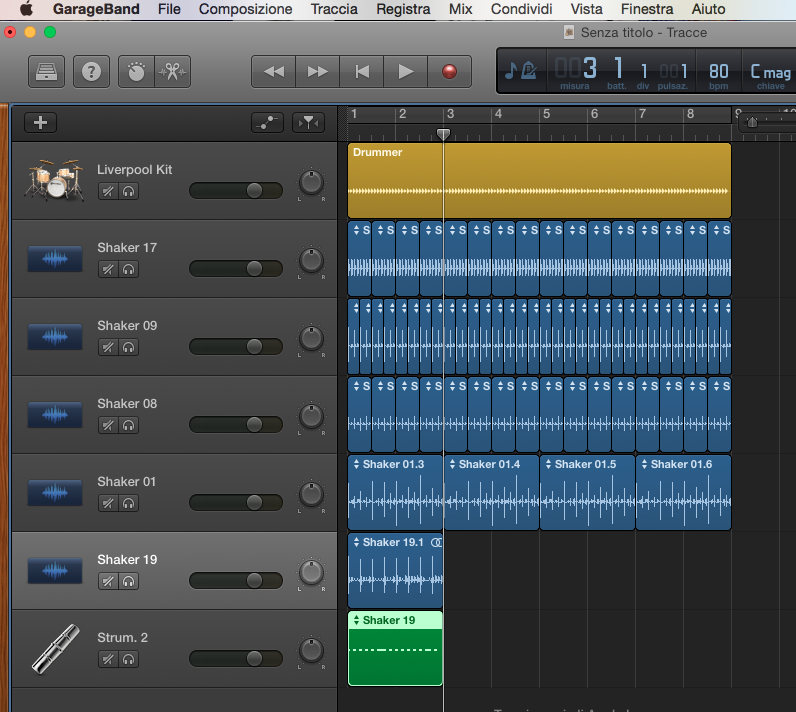
Task: Select the Shaker 17 track waveform icon
Action: click(55, 259)
